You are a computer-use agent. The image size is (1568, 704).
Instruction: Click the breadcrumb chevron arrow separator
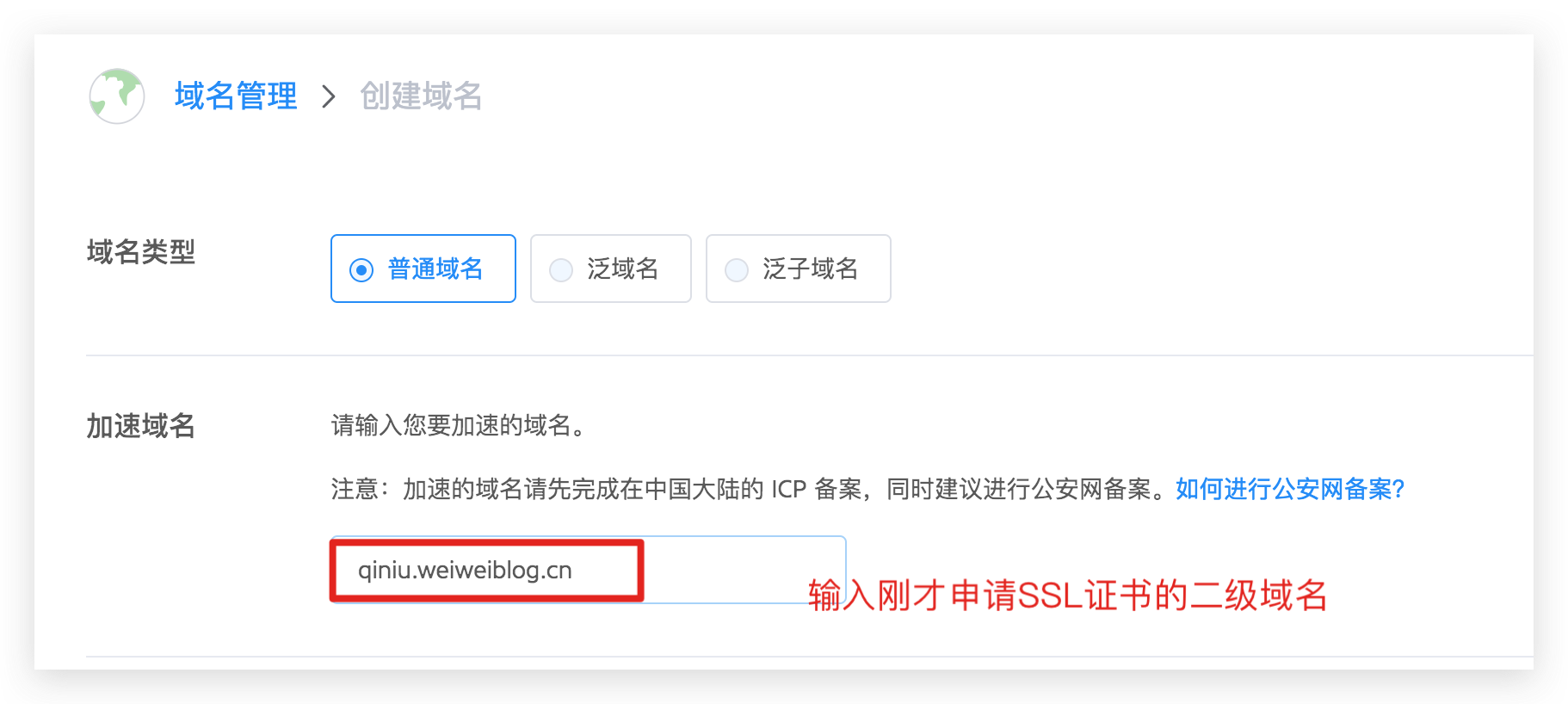pos(328,96)
